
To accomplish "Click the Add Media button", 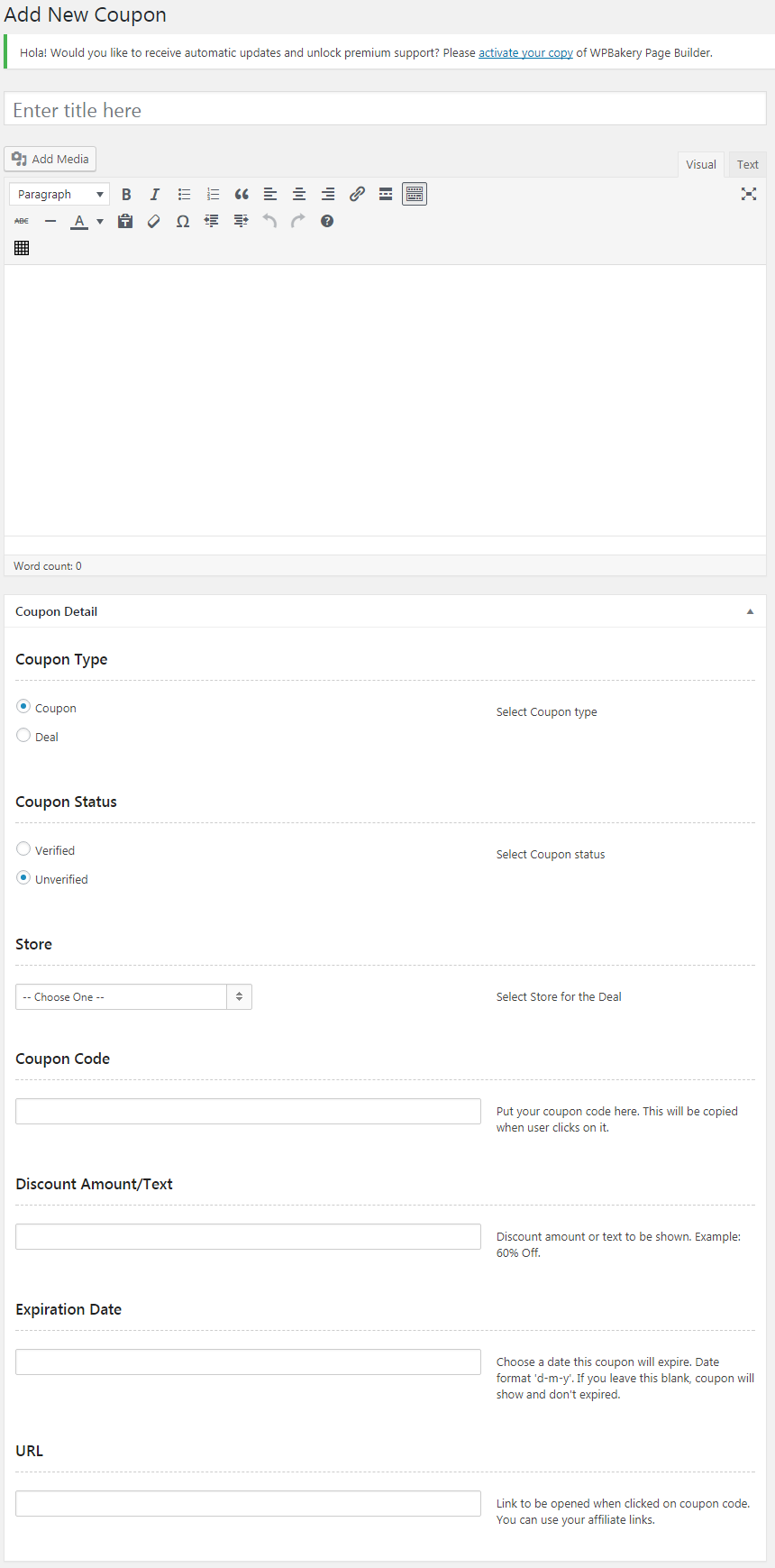I will [x=50, y=159].
